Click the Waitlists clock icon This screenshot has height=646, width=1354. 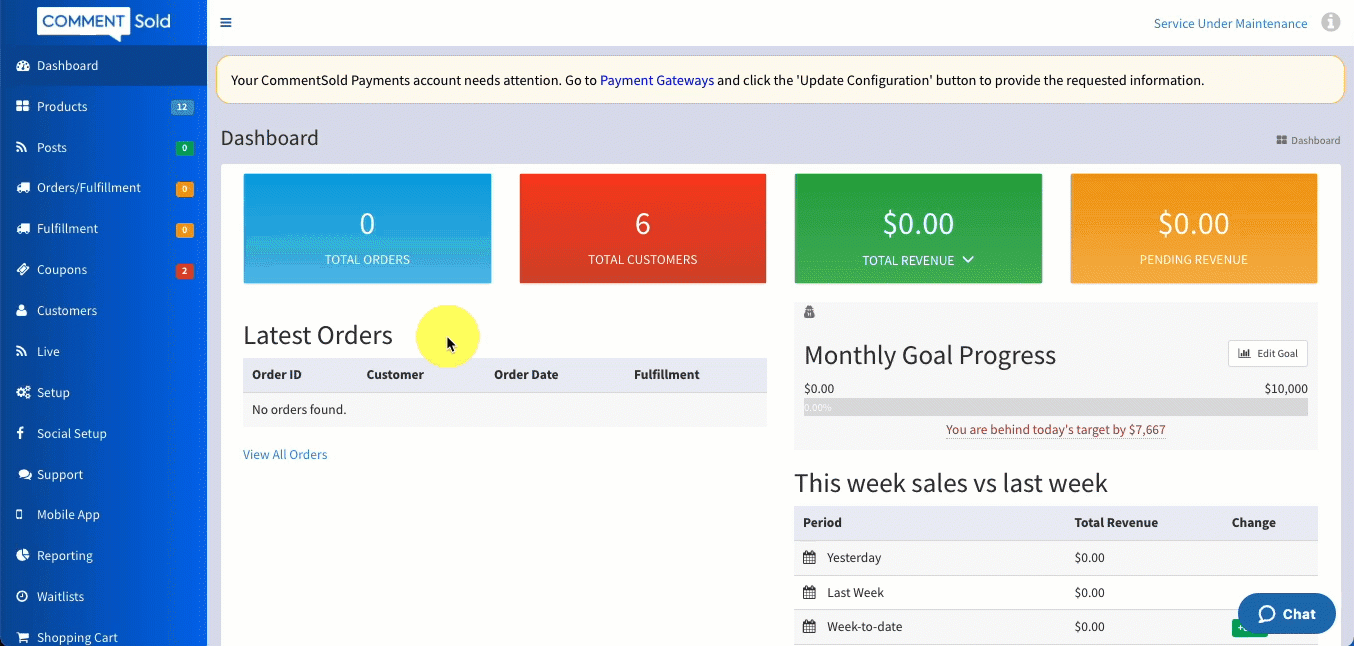click(22, 597)
